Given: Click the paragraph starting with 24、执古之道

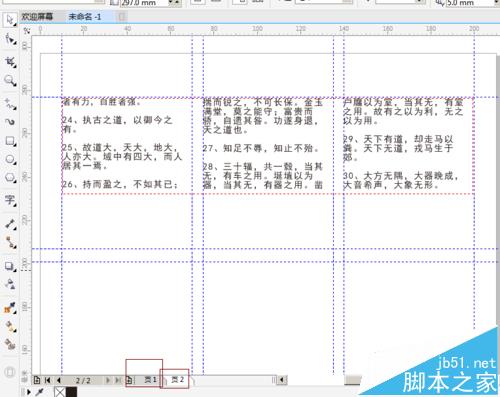Looking at the screenshot, I should (118, 124).
